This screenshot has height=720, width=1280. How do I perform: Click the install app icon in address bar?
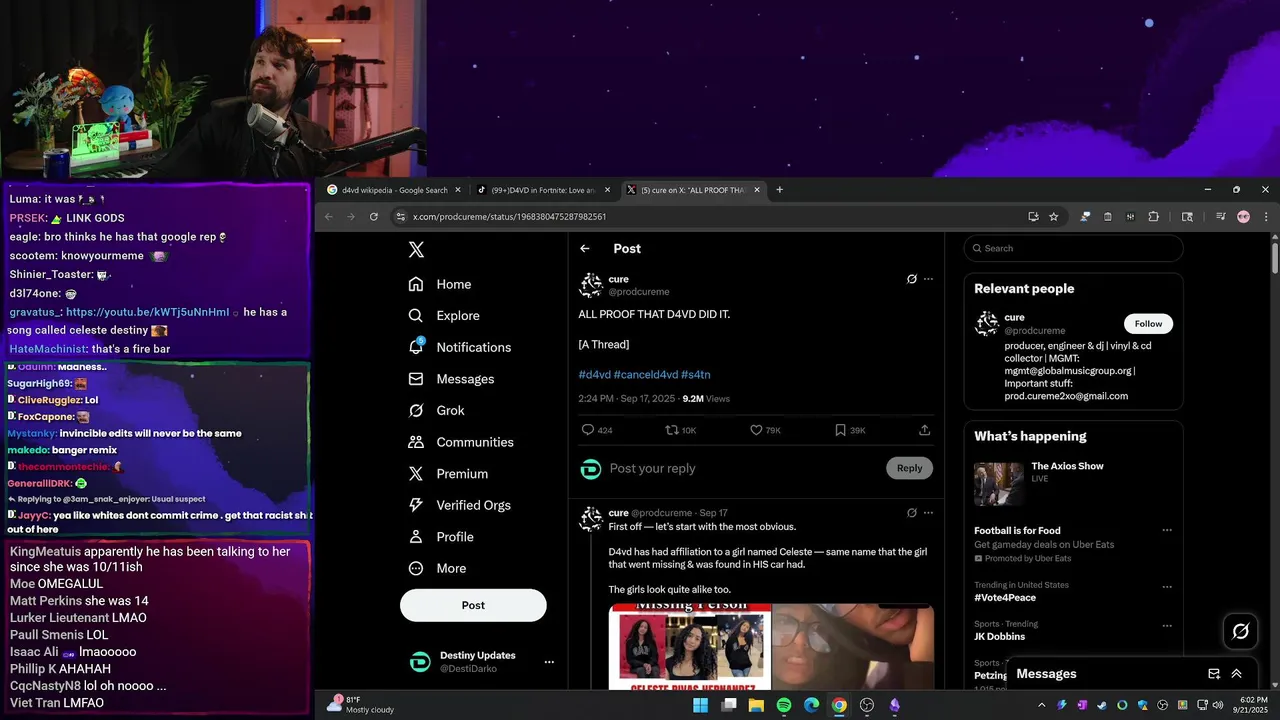[1033, 217]
